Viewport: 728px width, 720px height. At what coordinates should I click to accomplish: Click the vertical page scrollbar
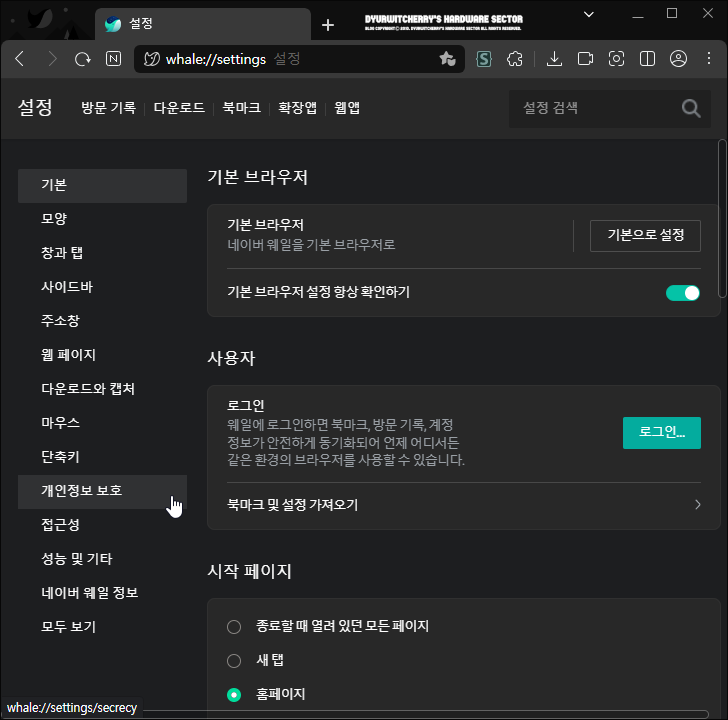click(722, 218)
